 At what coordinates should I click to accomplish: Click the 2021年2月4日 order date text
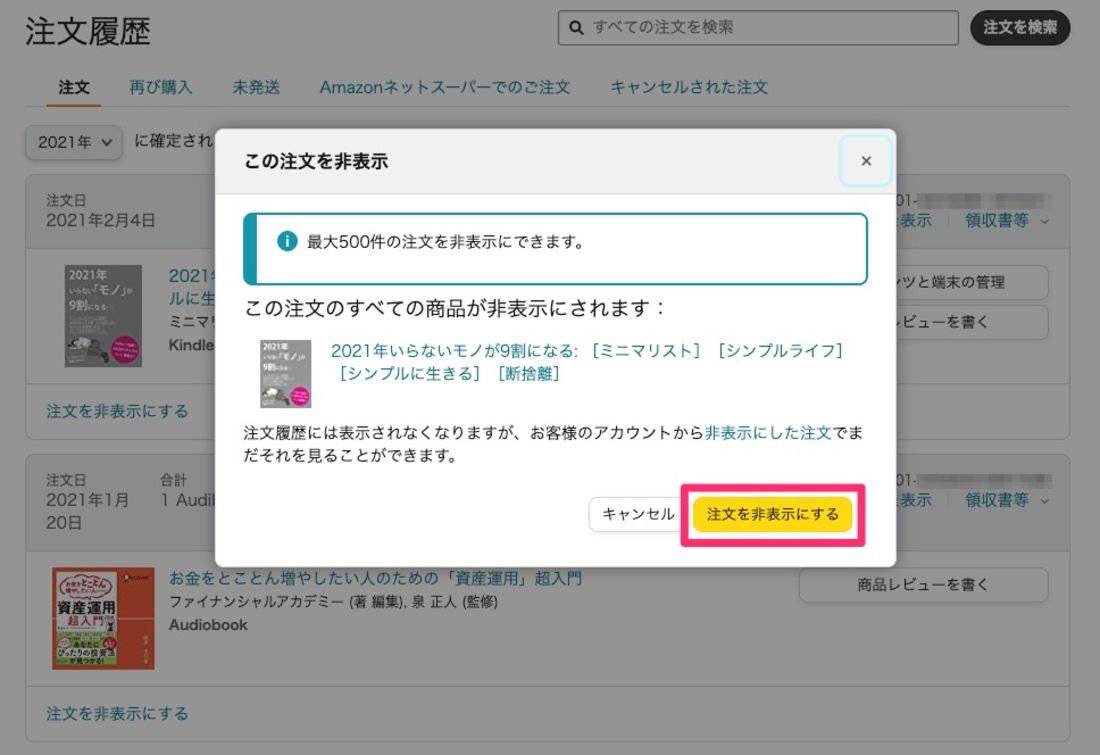[x=100, y=220]
